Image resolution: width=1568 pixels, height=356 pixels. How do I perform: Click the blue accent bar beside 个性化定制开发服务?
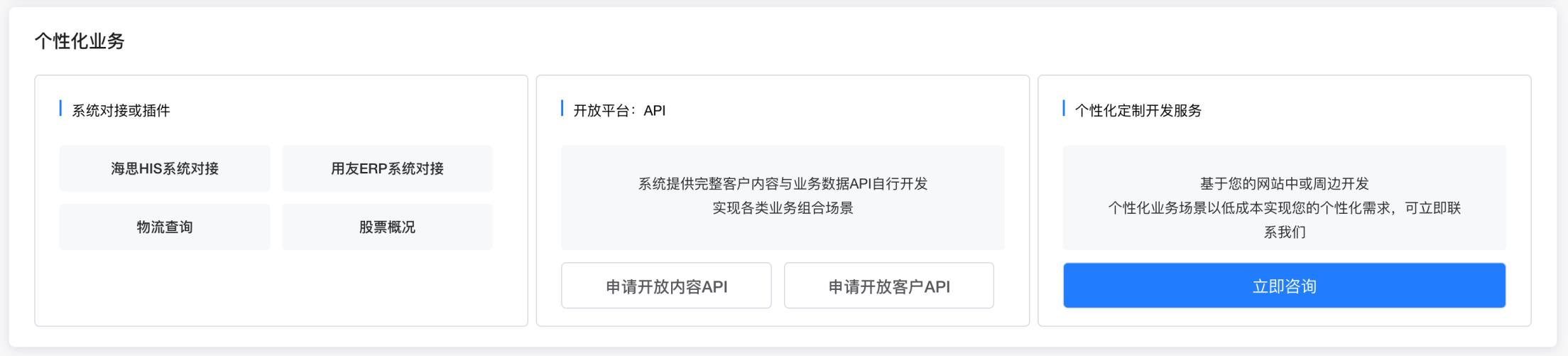click(x=1064, y=109)
